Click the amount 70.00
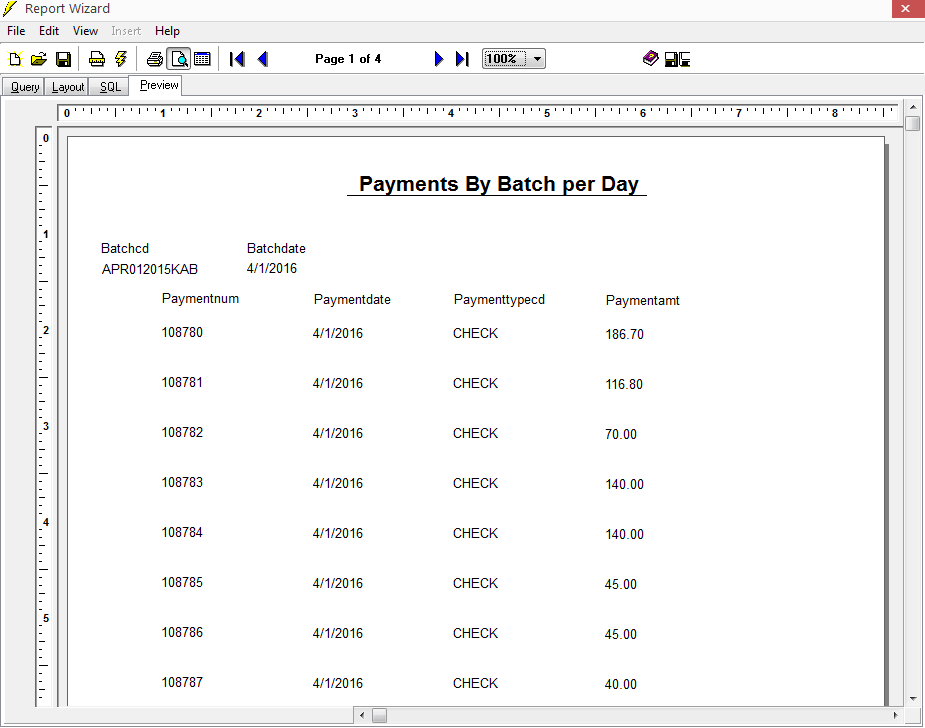This screenshot has width=925, height=728. (x=621, y=435)
